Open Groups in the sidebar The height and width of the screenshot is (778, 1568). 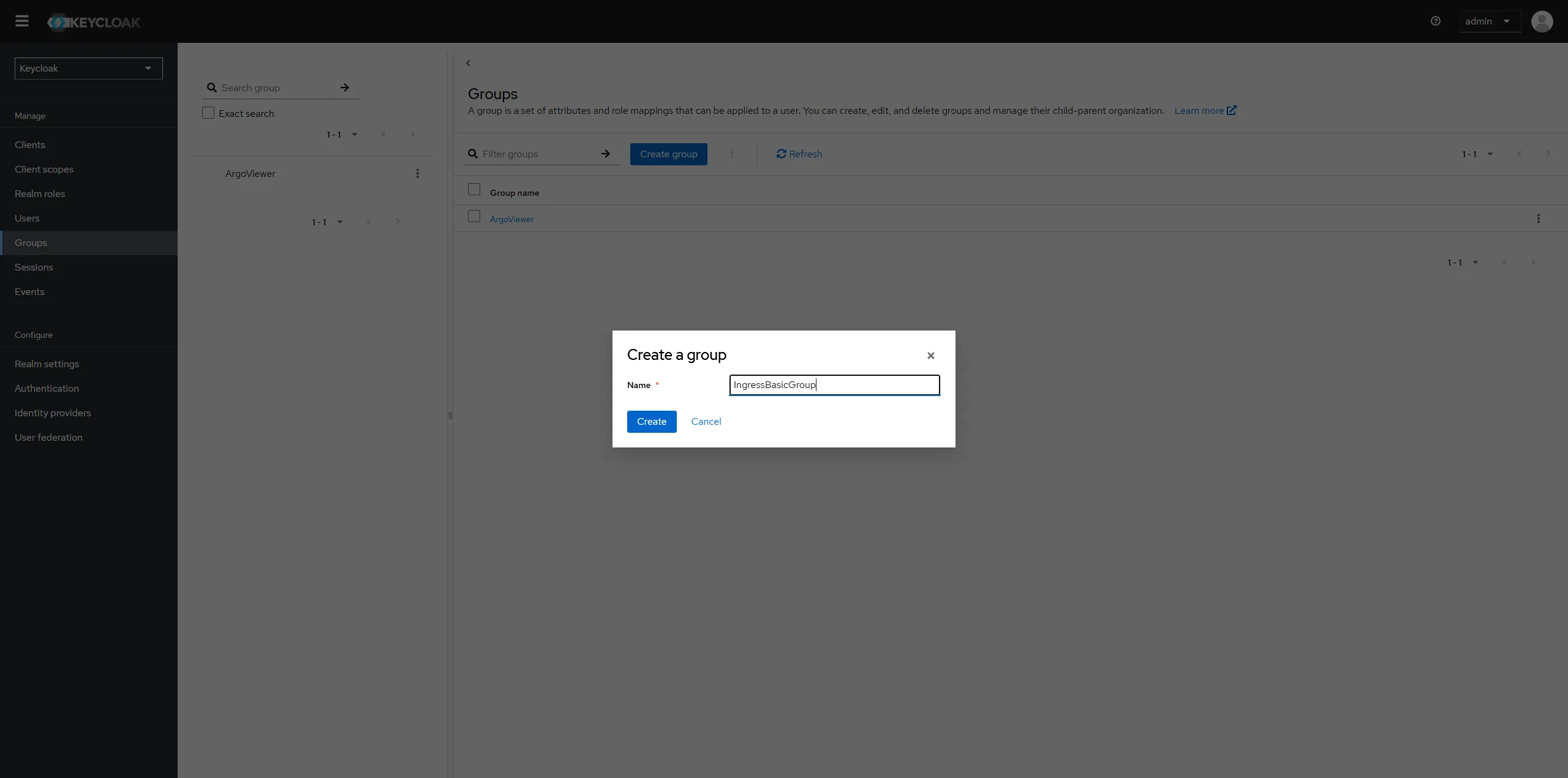tap(89, 243)
